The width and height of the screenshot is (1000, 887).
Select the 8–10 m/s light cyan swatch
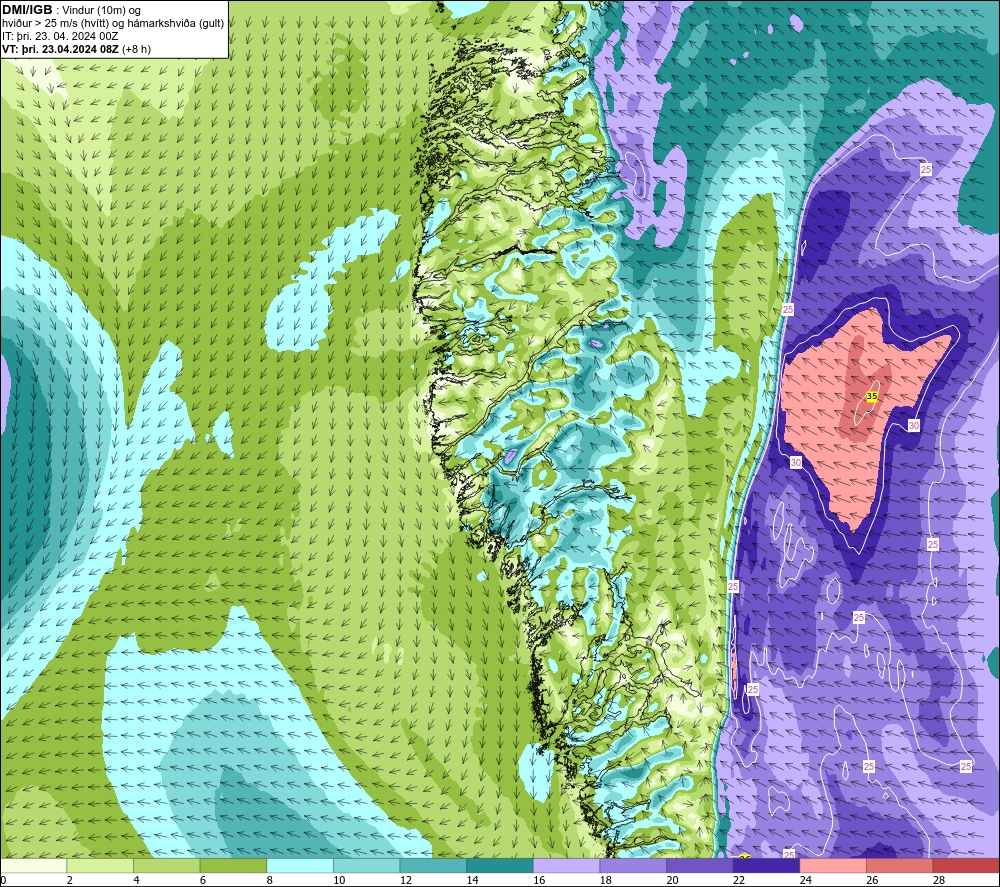(x=300, y=866)
